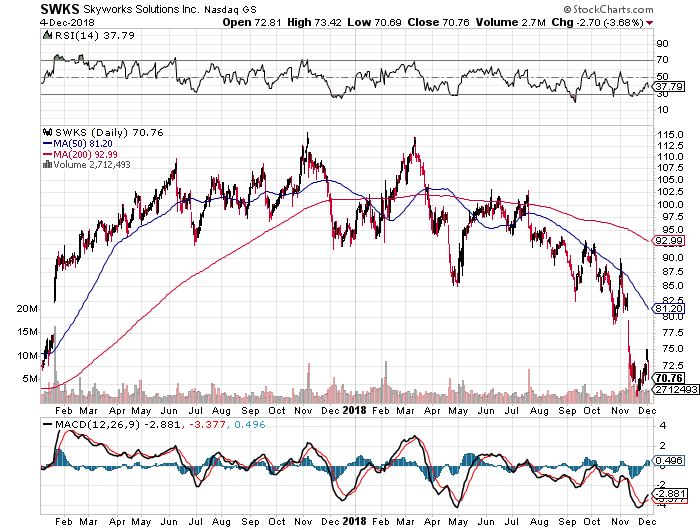Click the MACD signal value -3.377
Screen dimensions: 700x530
(x=207, y=425)
